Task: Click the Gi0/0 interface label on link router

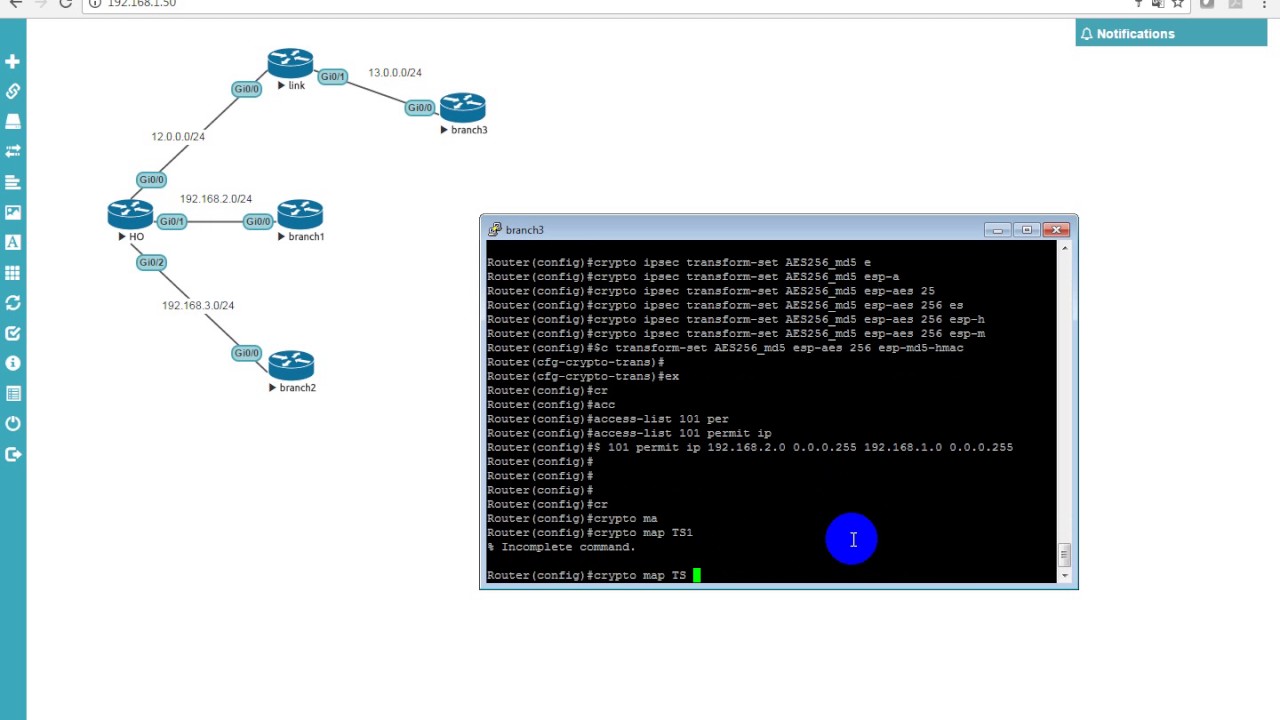Action: (x=246, y=89)
